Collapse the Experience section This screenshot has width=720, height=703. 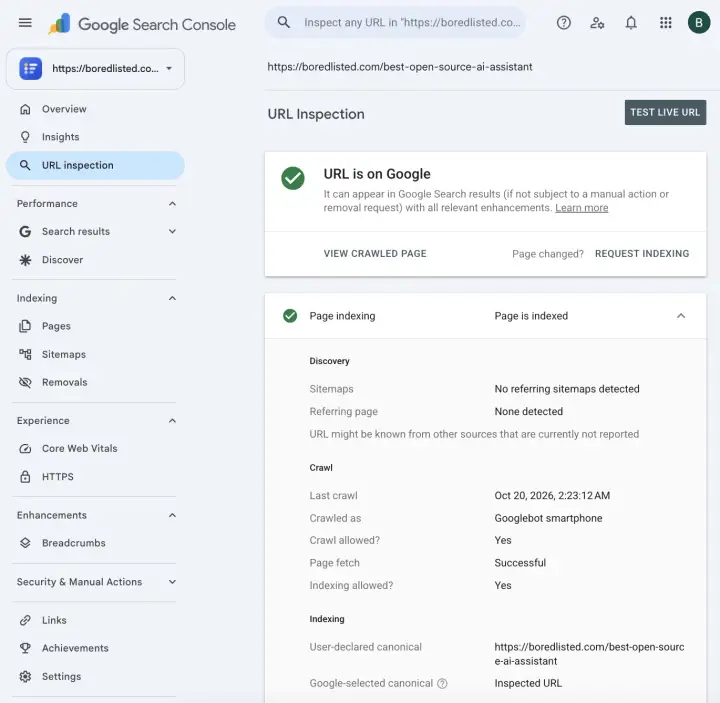click(172, 421)
